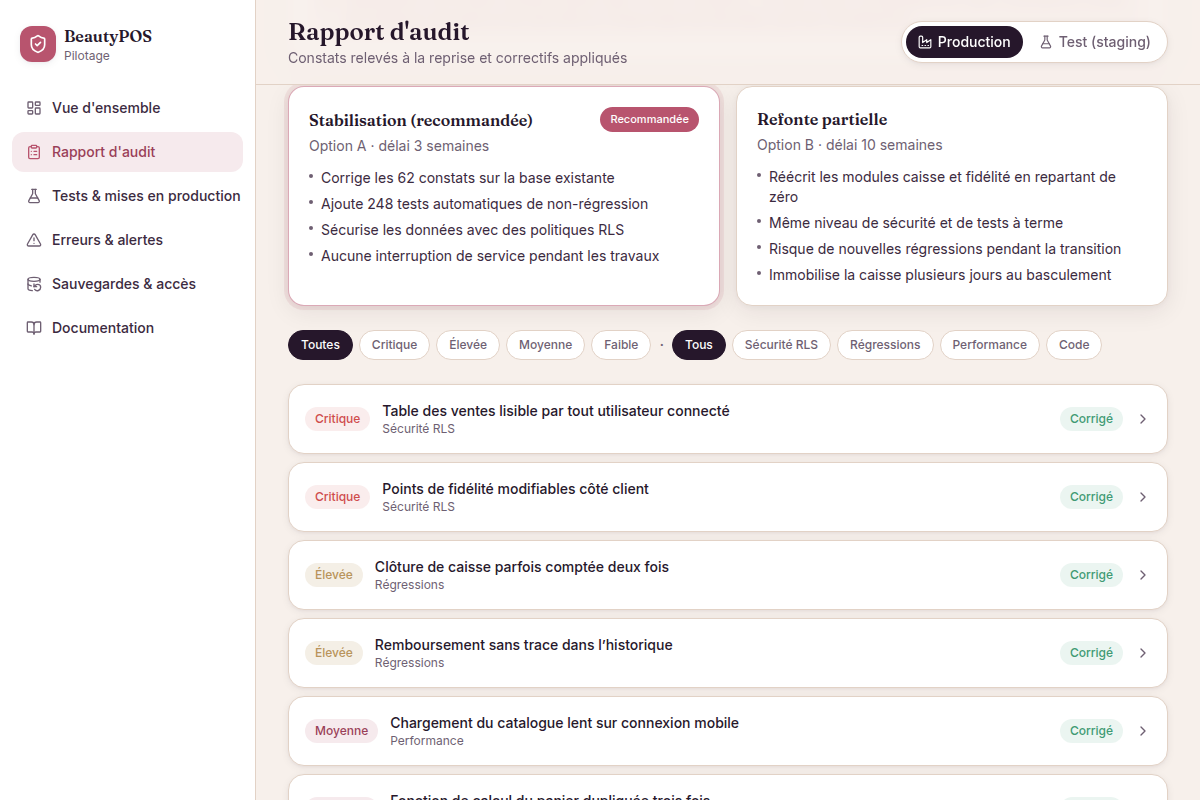This screenshot has height=800, width=1200.
Task: Click Corrigé status on Points de fidélité row
Action: pyautogui.click(x=1091, y=497)
